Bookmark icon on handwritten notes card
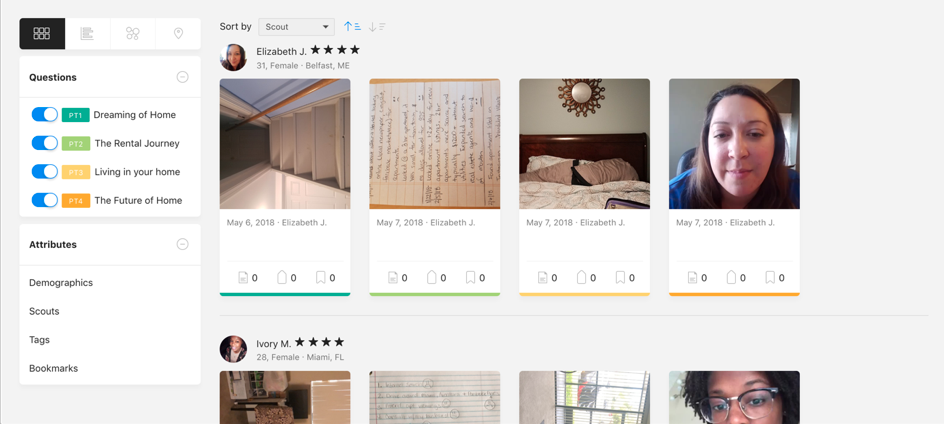This screenshot has width=944, height=424. point(471,277)
